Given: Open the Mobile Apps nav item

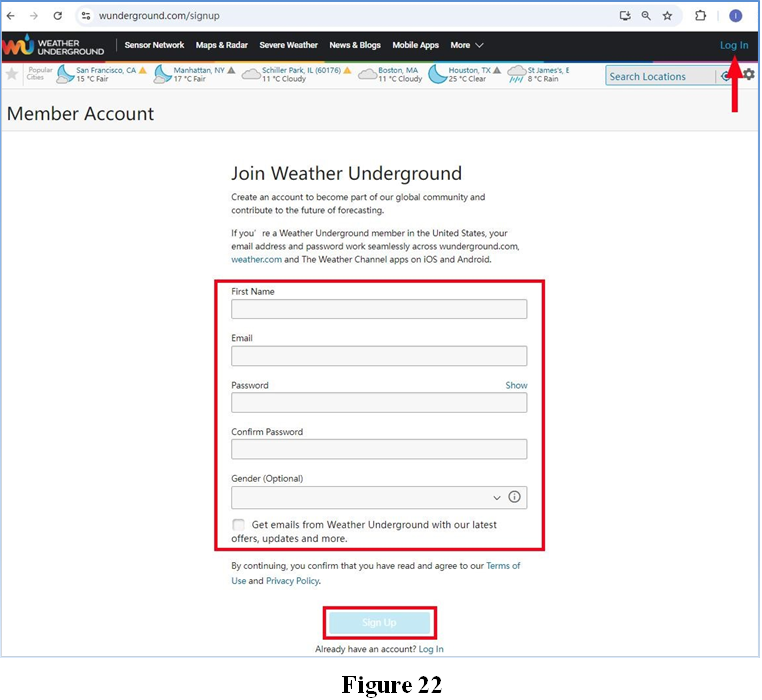Looking at the screenshot, I should point(416,45).
